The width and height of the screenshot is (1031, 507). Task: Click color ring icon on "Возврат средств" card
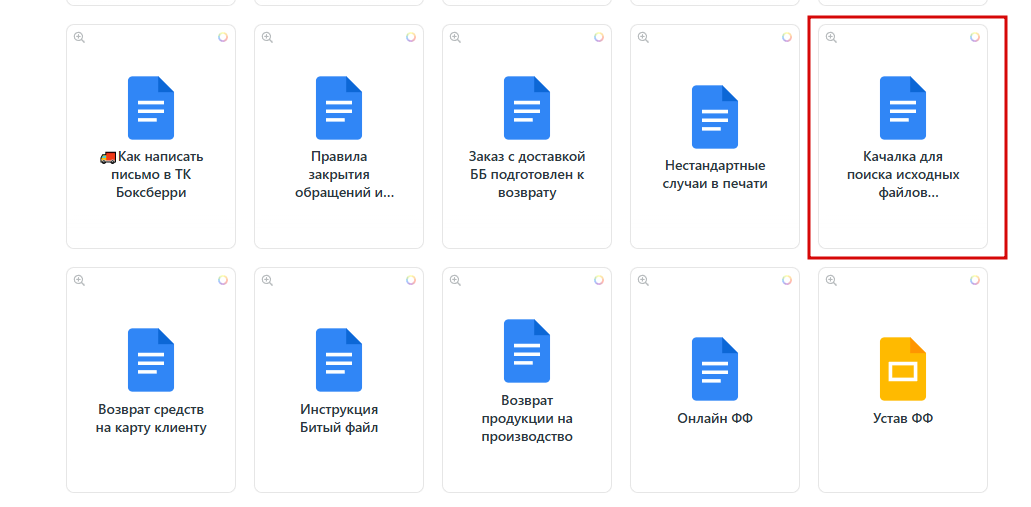point(223,280)
